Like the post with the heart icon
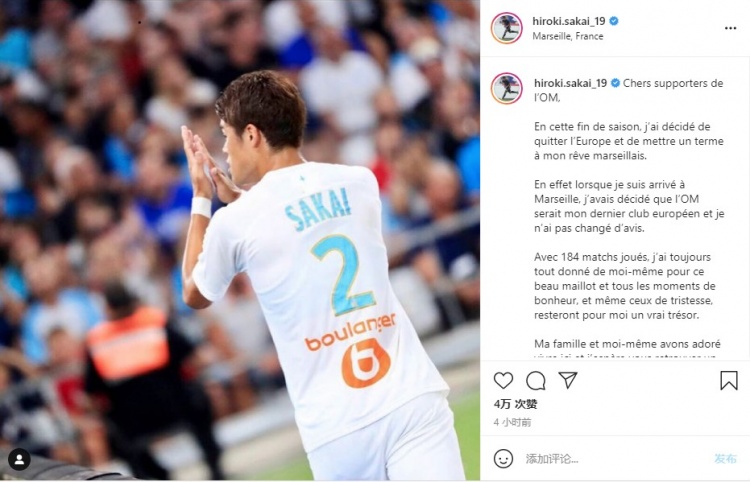The width and height of the screenshot is (750, 482). pyautogui.click(x=503, y=381)
